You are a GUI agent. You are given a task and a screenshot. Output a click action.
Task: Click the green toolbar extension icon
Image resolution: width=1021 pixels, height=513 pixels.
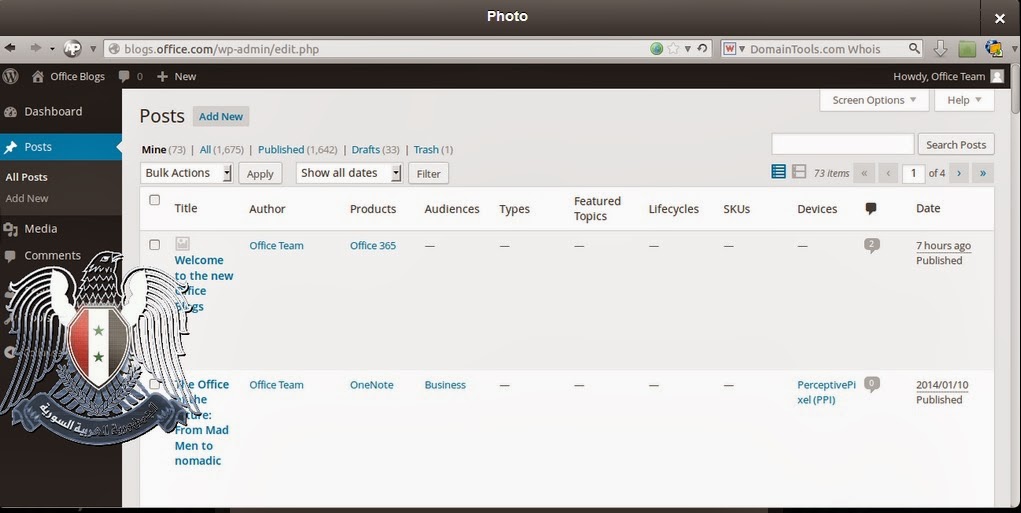(x=967, y=49)
